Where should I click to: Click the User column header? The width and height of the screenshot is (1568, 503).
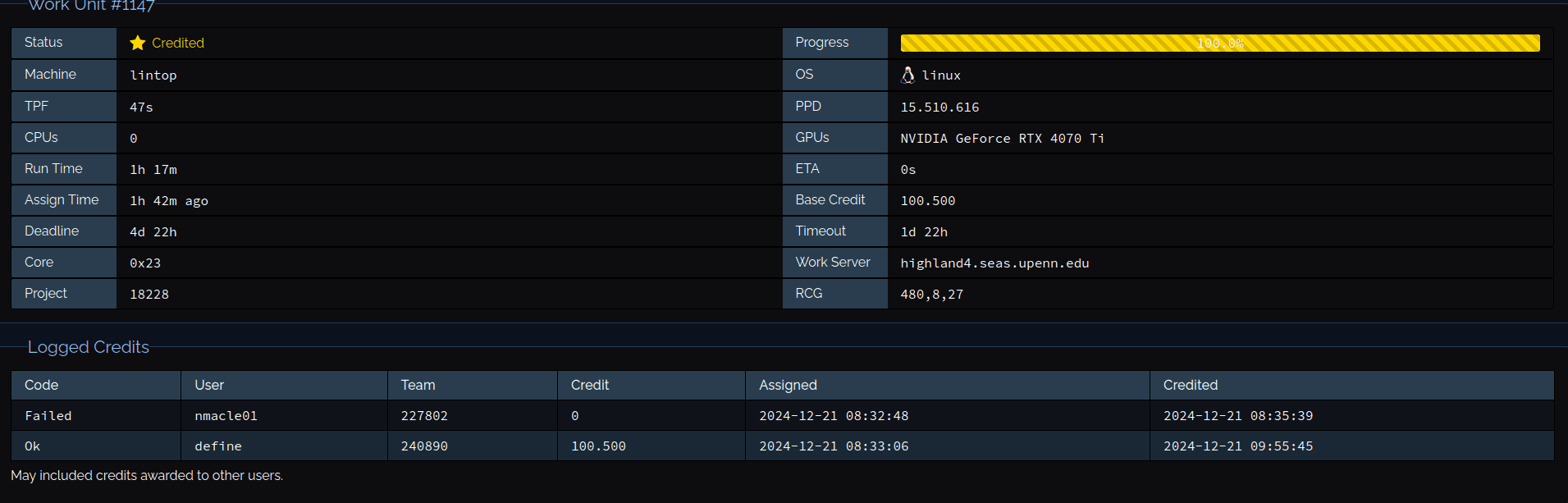pyautogui.click(x=209, y=385)
